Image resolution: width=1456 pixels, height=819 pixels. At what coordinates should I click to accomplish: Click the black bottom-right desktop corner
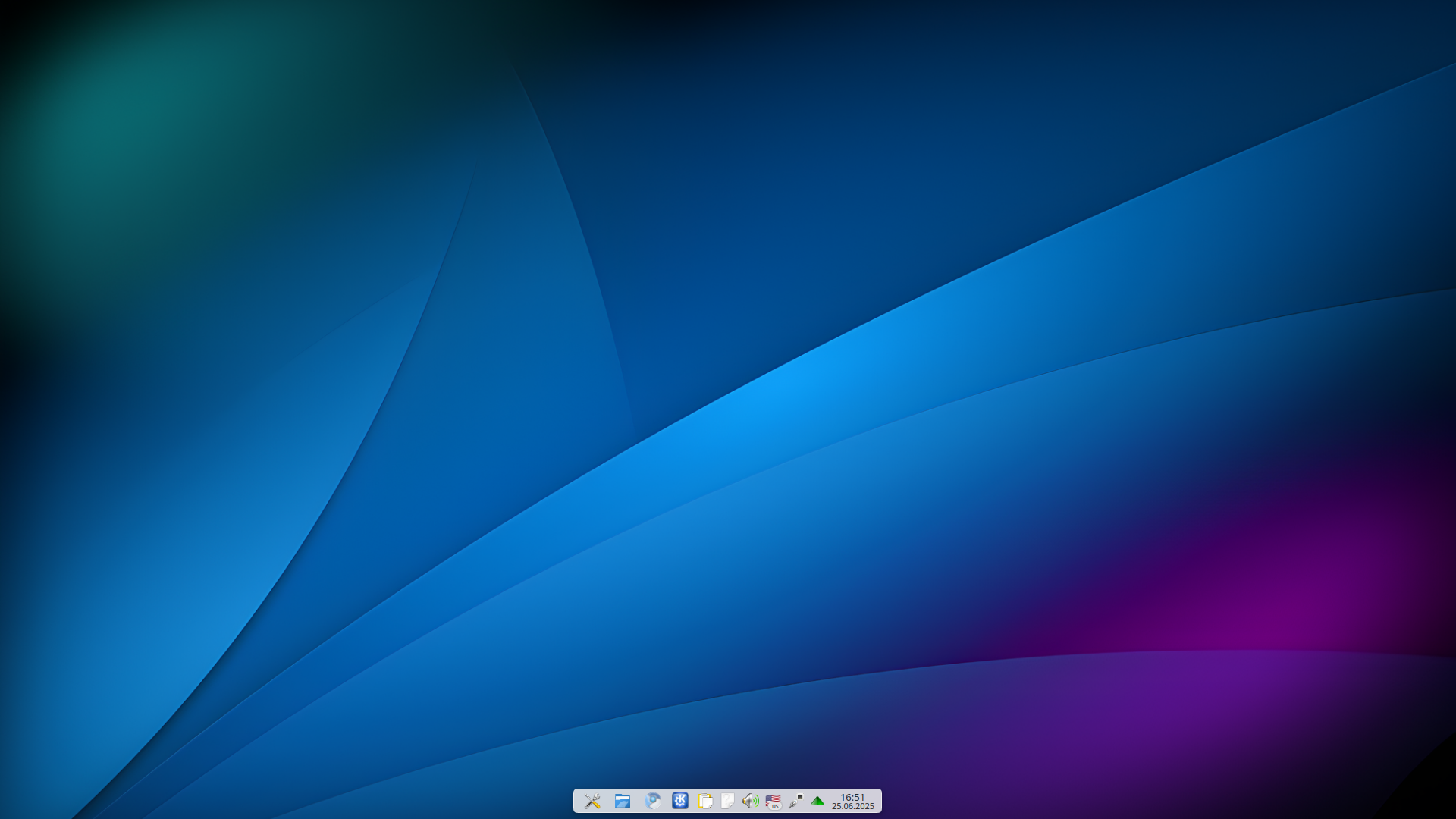point(1441,804)
